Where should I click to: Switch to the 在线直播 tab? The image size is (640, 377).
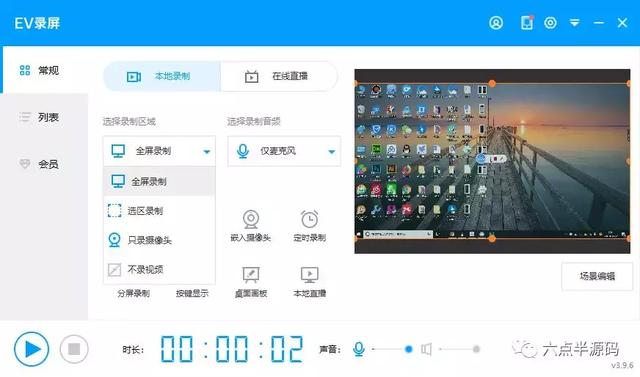click(279, 76)
